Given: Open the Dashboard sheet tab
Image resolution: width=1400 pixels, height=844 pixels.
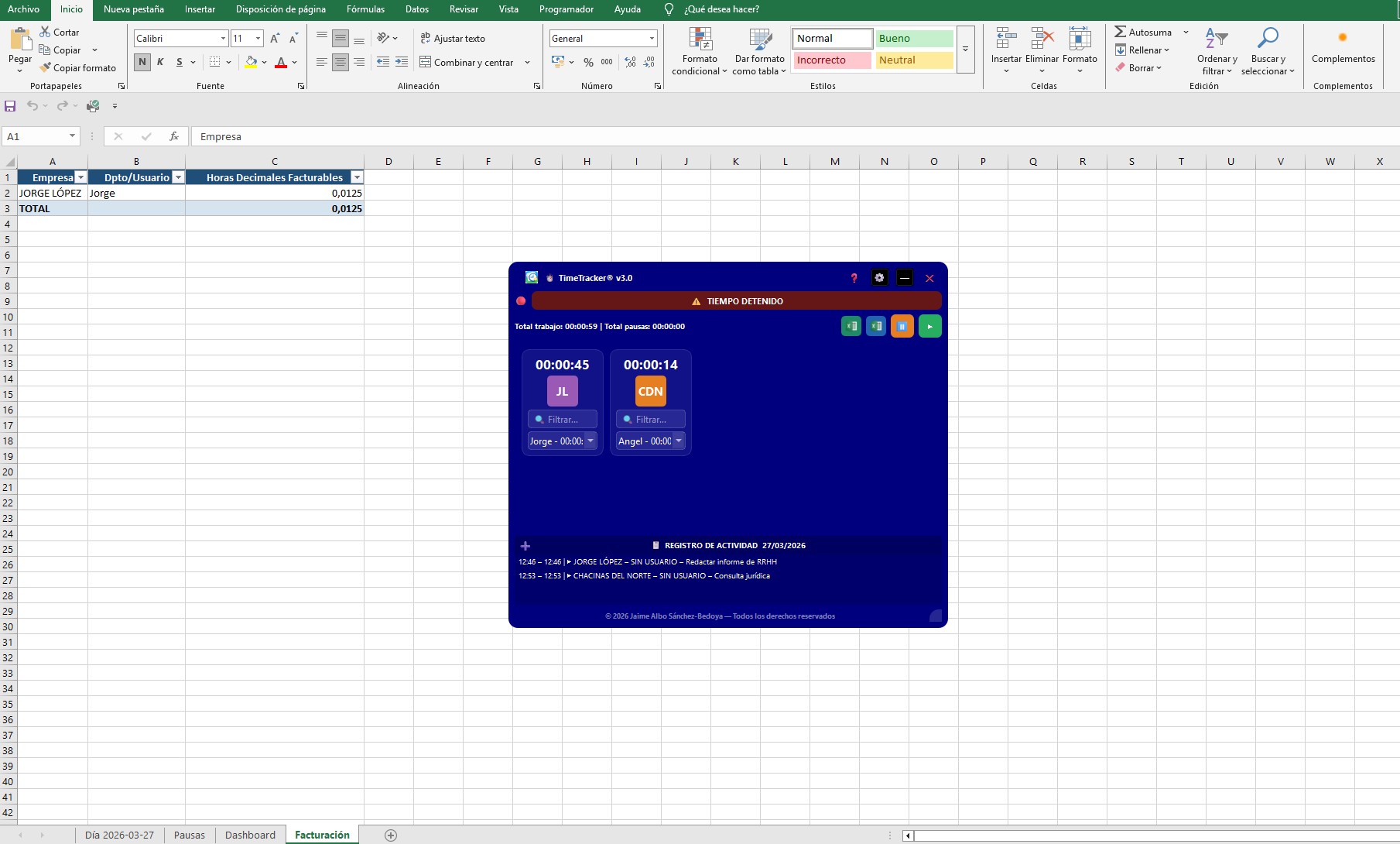Looking at the screenshot, I should click(250, 835).
